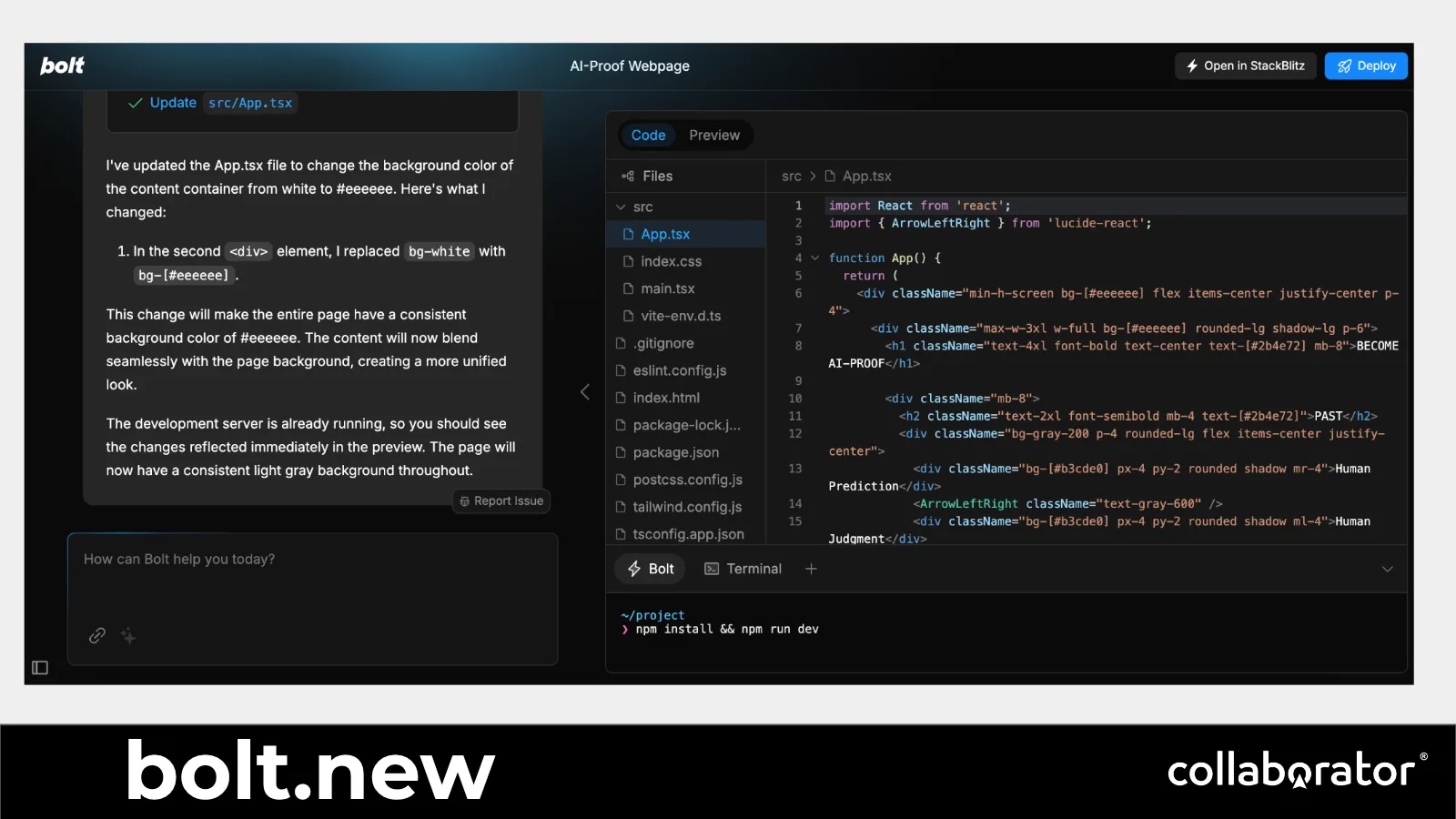Click src in the breadcrumb
The height and width of the screenshot is (819, 1456).
[792, 177]
